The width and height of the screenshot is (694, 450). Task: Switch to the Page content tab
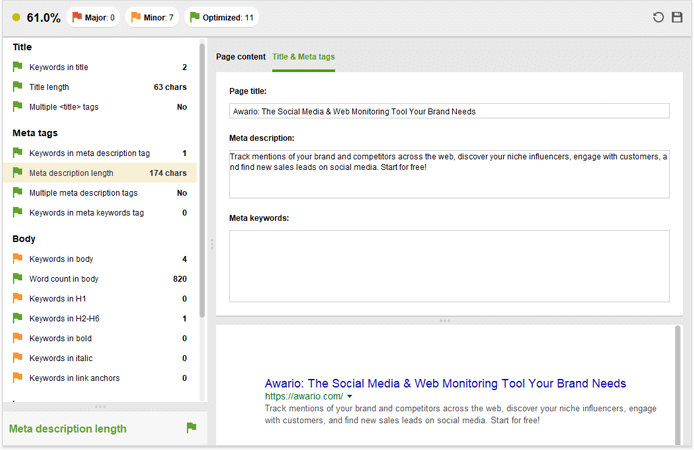tap(241, 57)
